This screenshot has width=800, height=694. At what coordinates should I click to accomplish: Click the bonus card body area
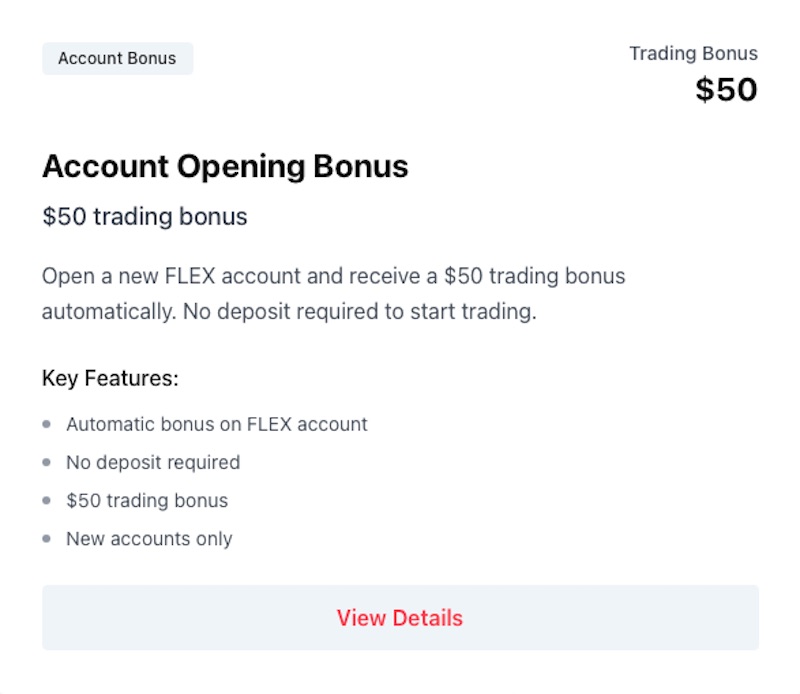[400, 347]
